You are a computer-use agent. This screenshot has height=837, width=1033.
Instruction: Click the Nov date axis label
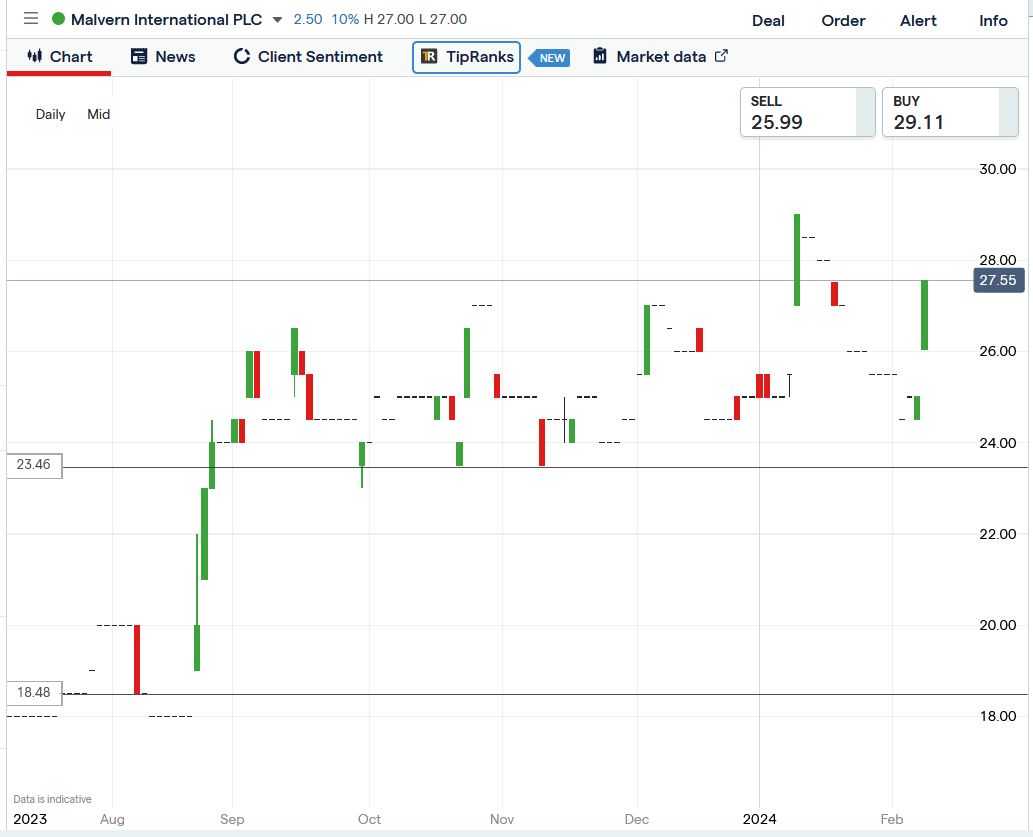coord(502,819)
